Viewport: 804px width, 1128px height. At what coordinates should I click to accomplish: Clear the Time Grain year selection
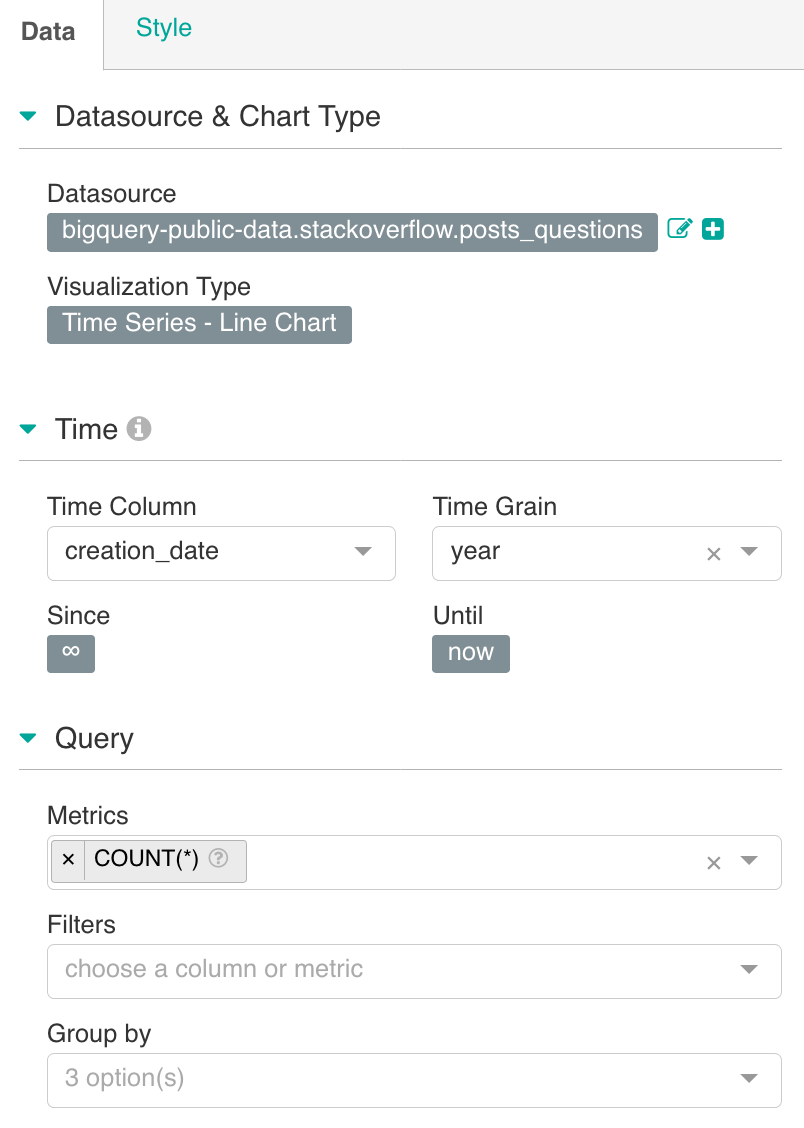(714, 554)
